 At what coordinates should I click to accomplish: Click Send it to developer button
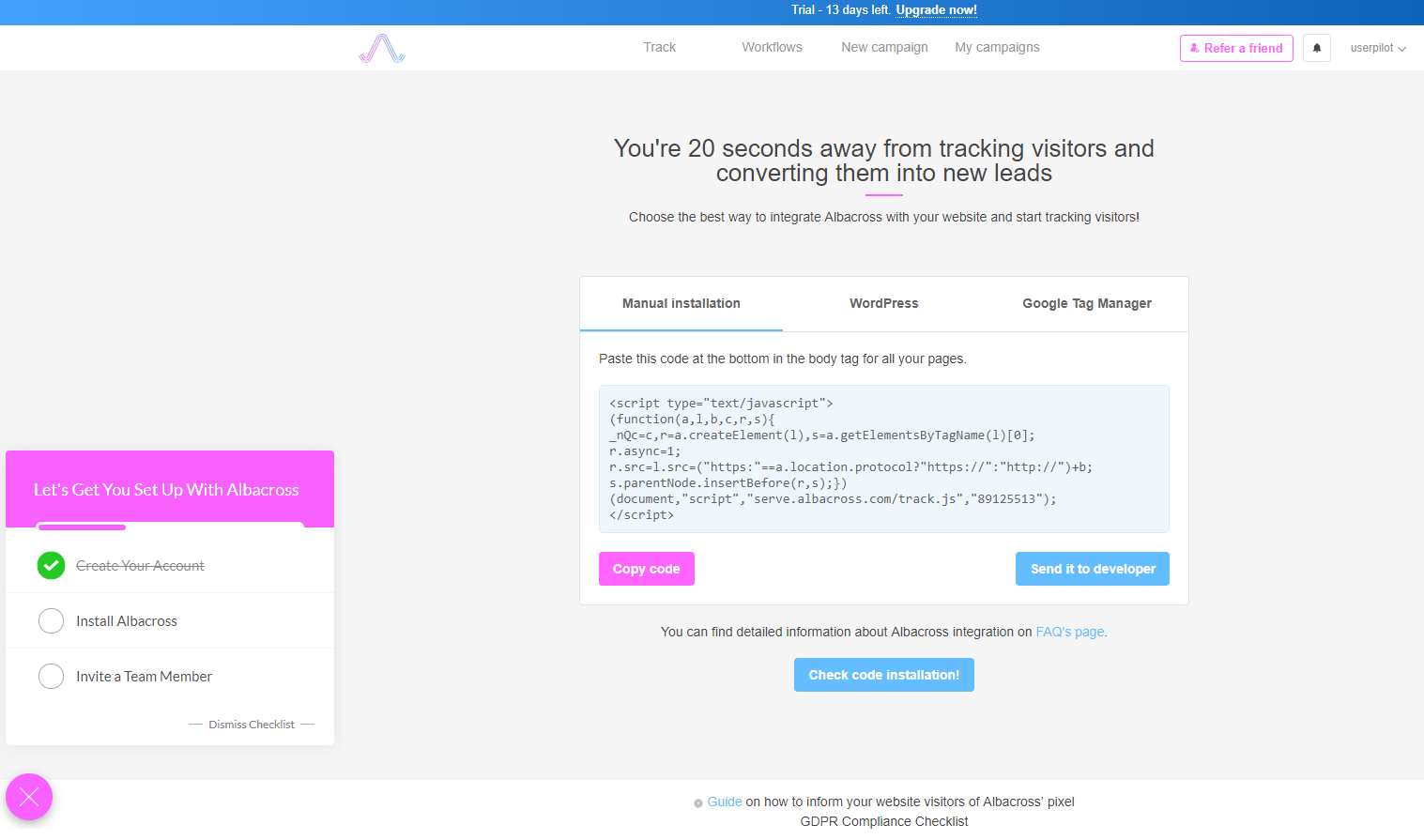click(1093, 569)
